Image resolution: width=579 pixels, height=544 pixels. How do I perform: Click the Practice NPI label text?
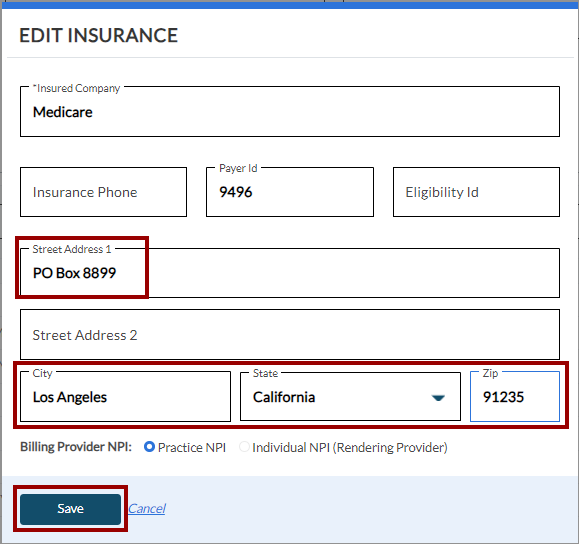(192, 448)
